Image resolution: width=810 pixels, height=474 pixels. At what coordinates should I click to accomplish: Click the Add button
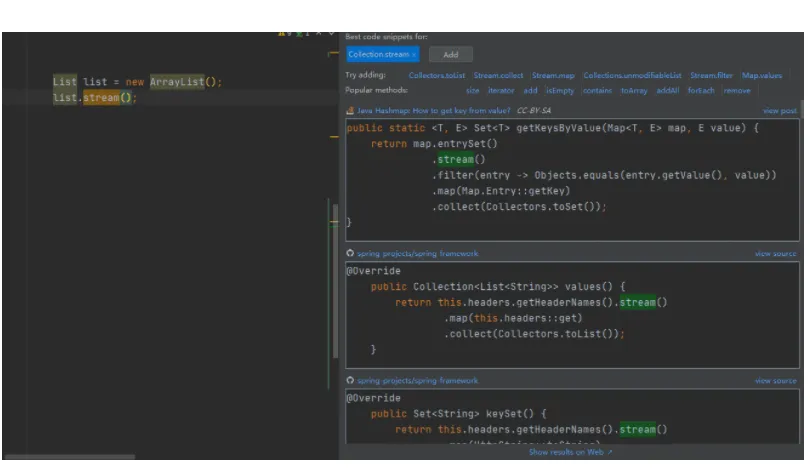450,54
